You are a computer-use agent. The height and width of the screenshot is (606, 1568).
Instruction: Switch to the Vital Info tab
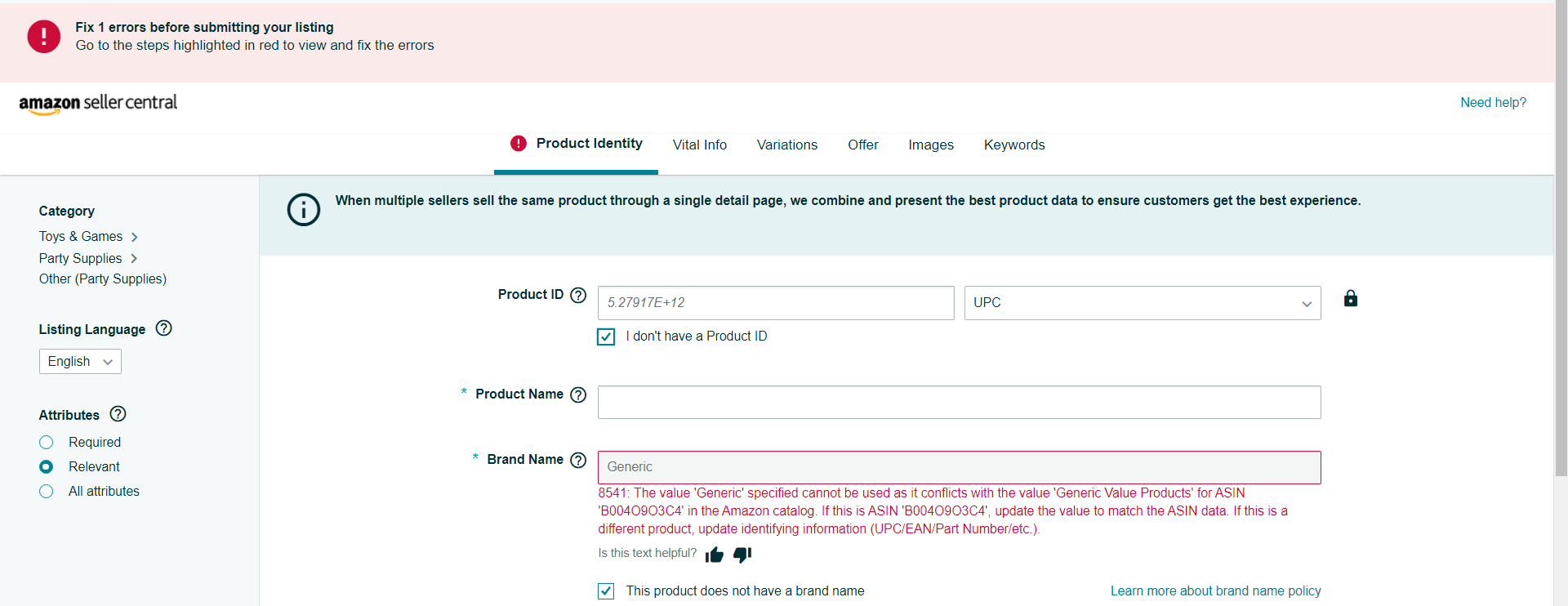699,145
